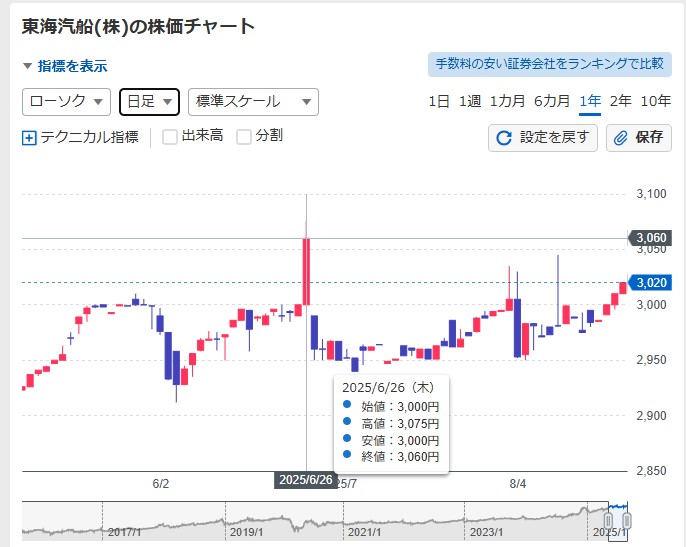Screen dimensions: 686x547
Task: Open the ローソク chart type dropdown
Action: [66, 102]
